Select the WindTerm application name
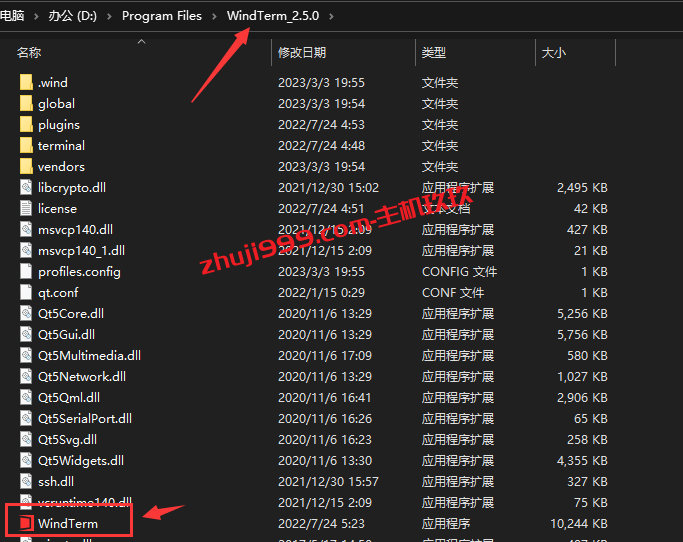Viewport: 683px width, 542px height. 68,523
